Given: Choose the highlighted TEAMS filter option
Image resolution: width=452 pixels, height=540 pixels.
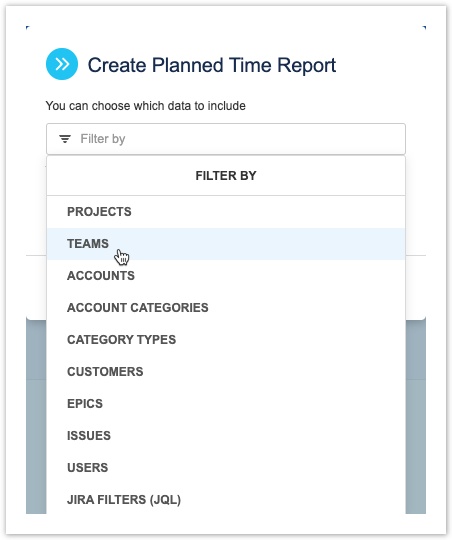Looking at the screenshot, I should tap(226, 244).
